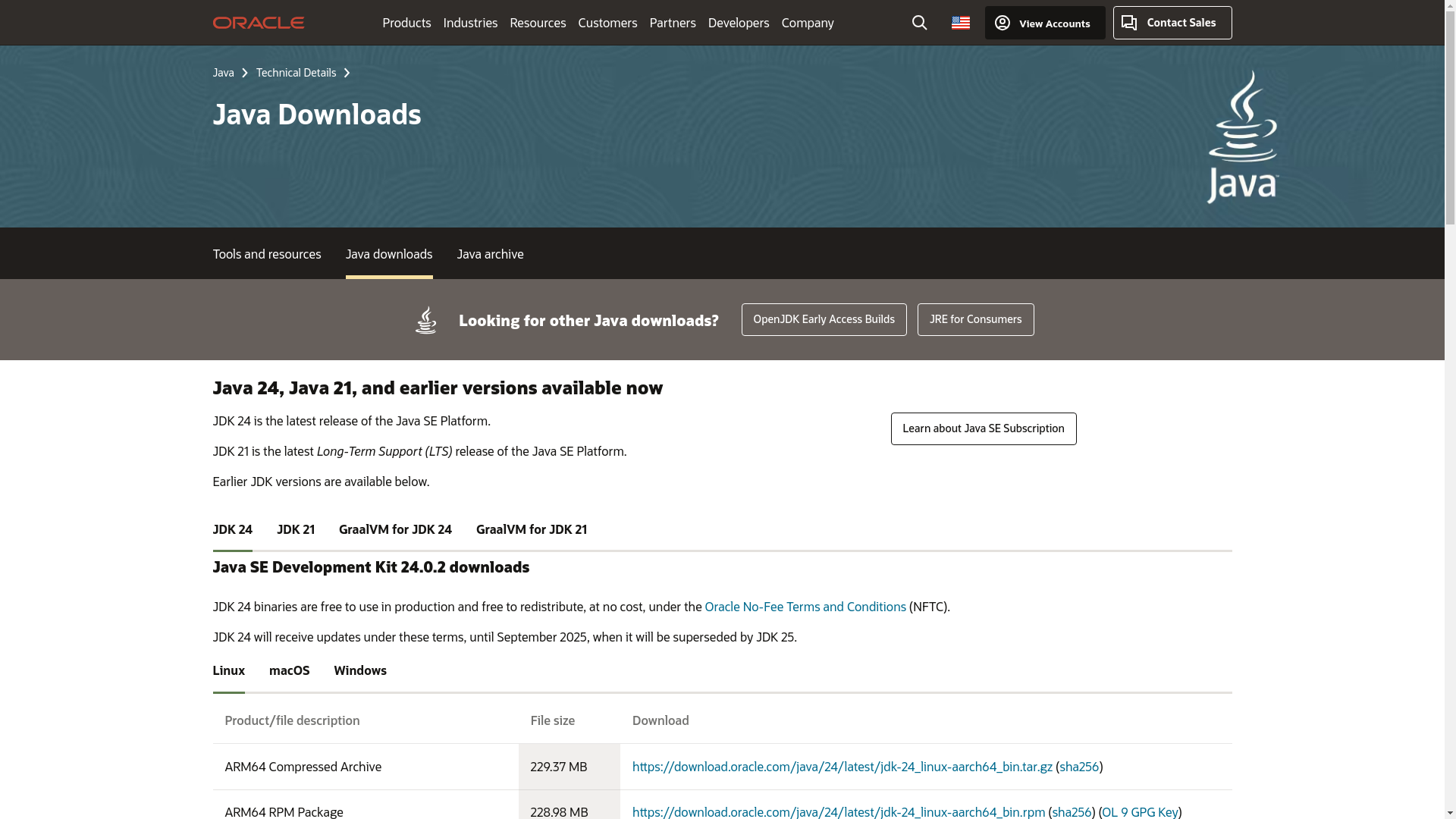
Task: Click JRE for Consumers button
Action: (975, 319)
